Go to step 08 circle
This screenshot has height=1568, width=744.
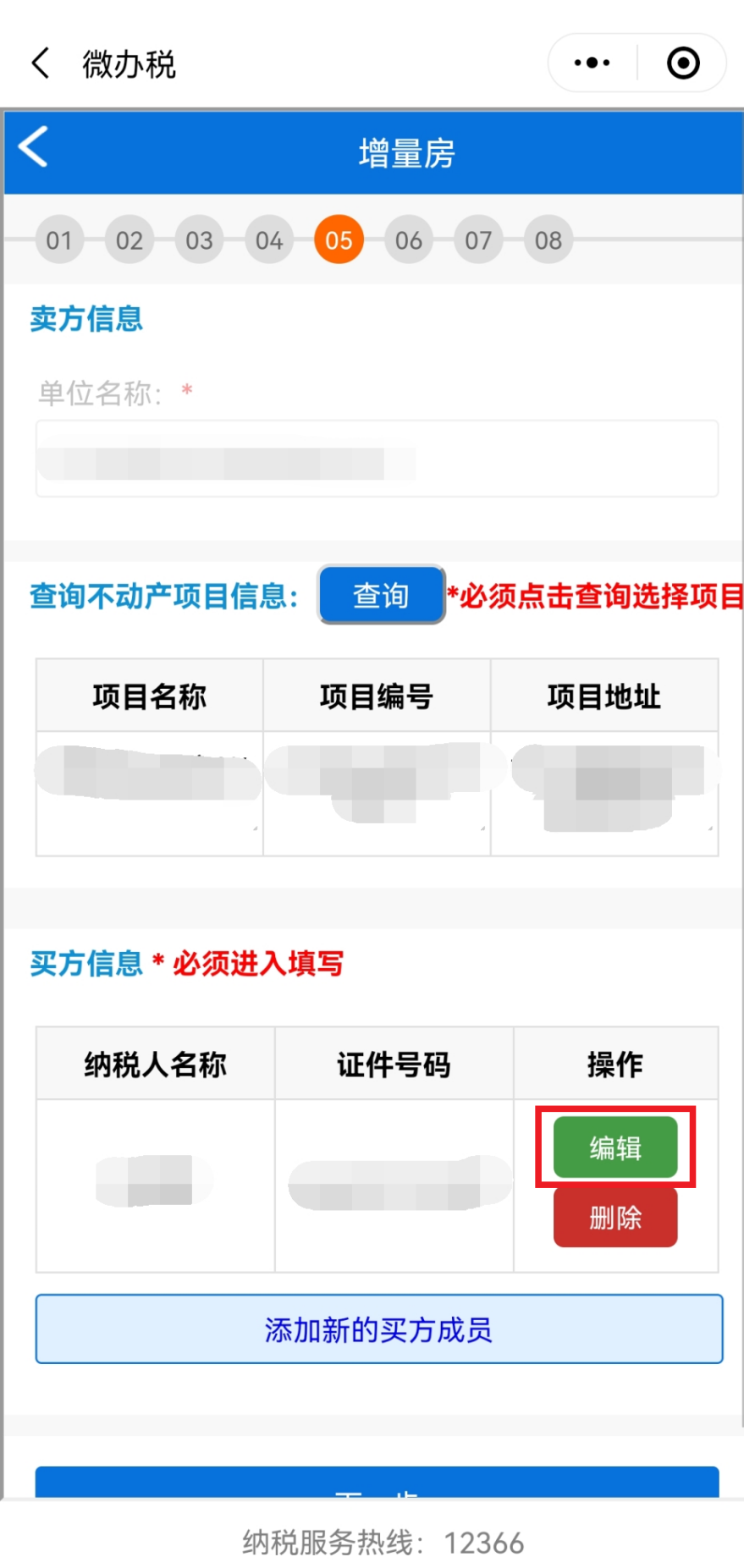click(548, 240)
